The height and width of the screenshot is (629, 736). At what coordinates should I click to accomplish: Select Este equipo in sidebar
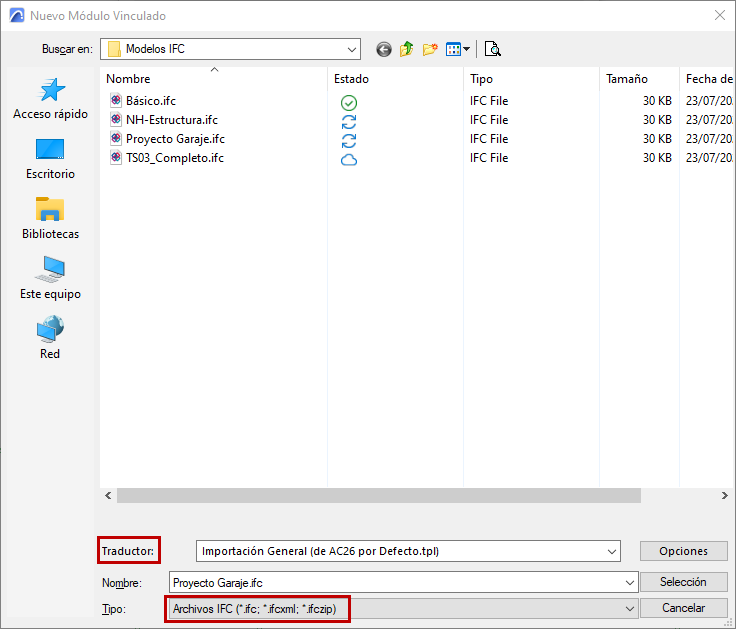coord(50,278)
